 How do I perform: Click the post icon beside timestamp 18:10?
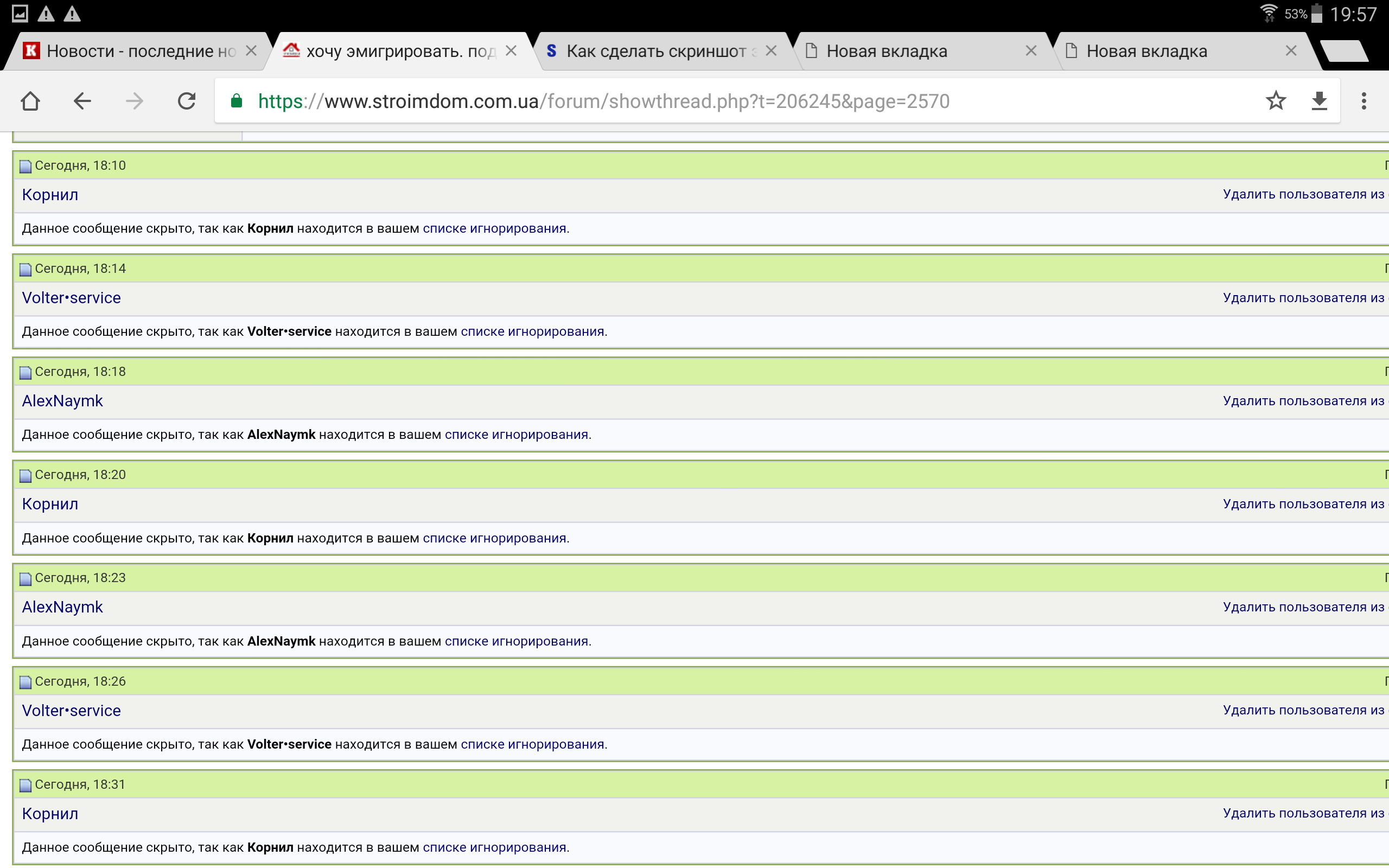click(24, 167)
